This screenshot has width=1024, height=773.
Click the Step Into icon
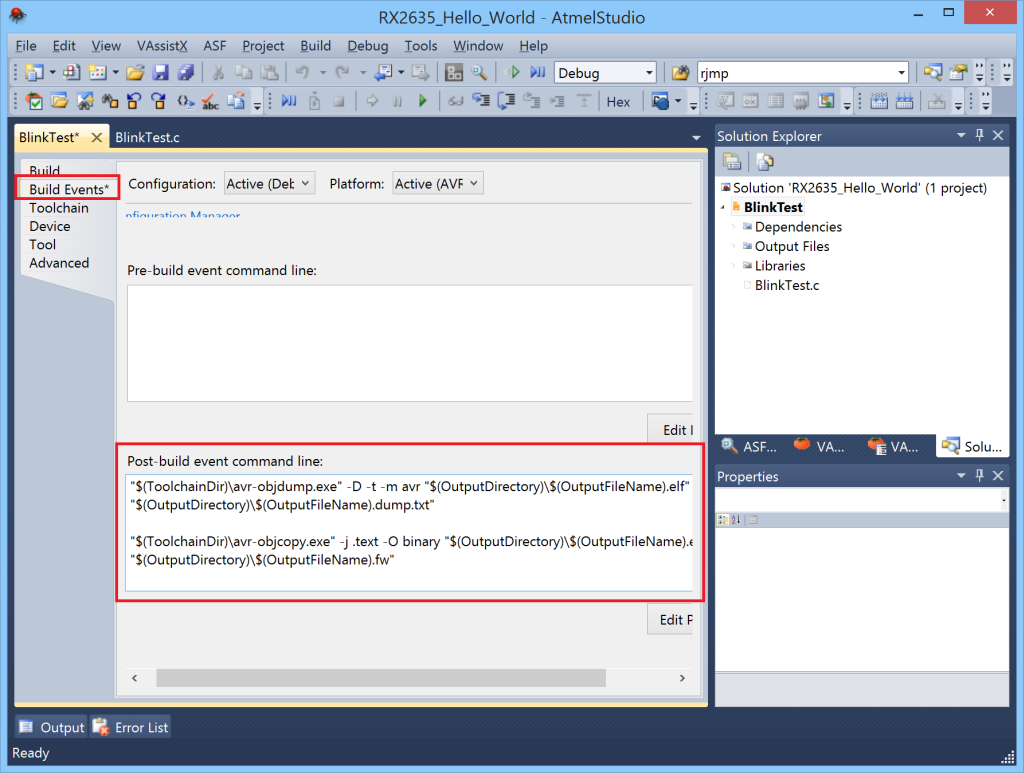[481, 101]
